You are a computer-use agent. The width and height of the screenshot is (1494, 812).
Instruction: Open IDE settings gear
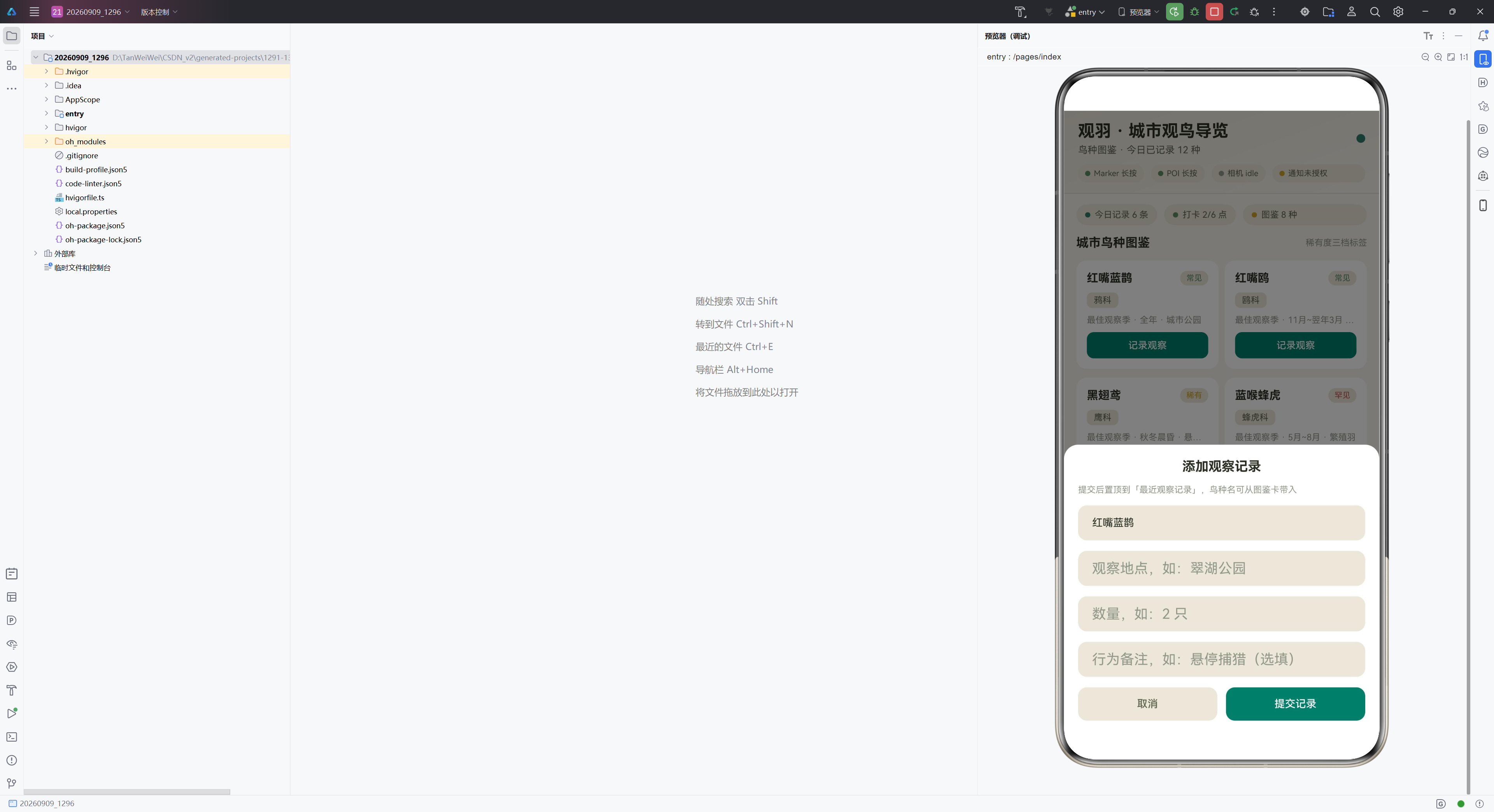click(x=1398, y=12)
